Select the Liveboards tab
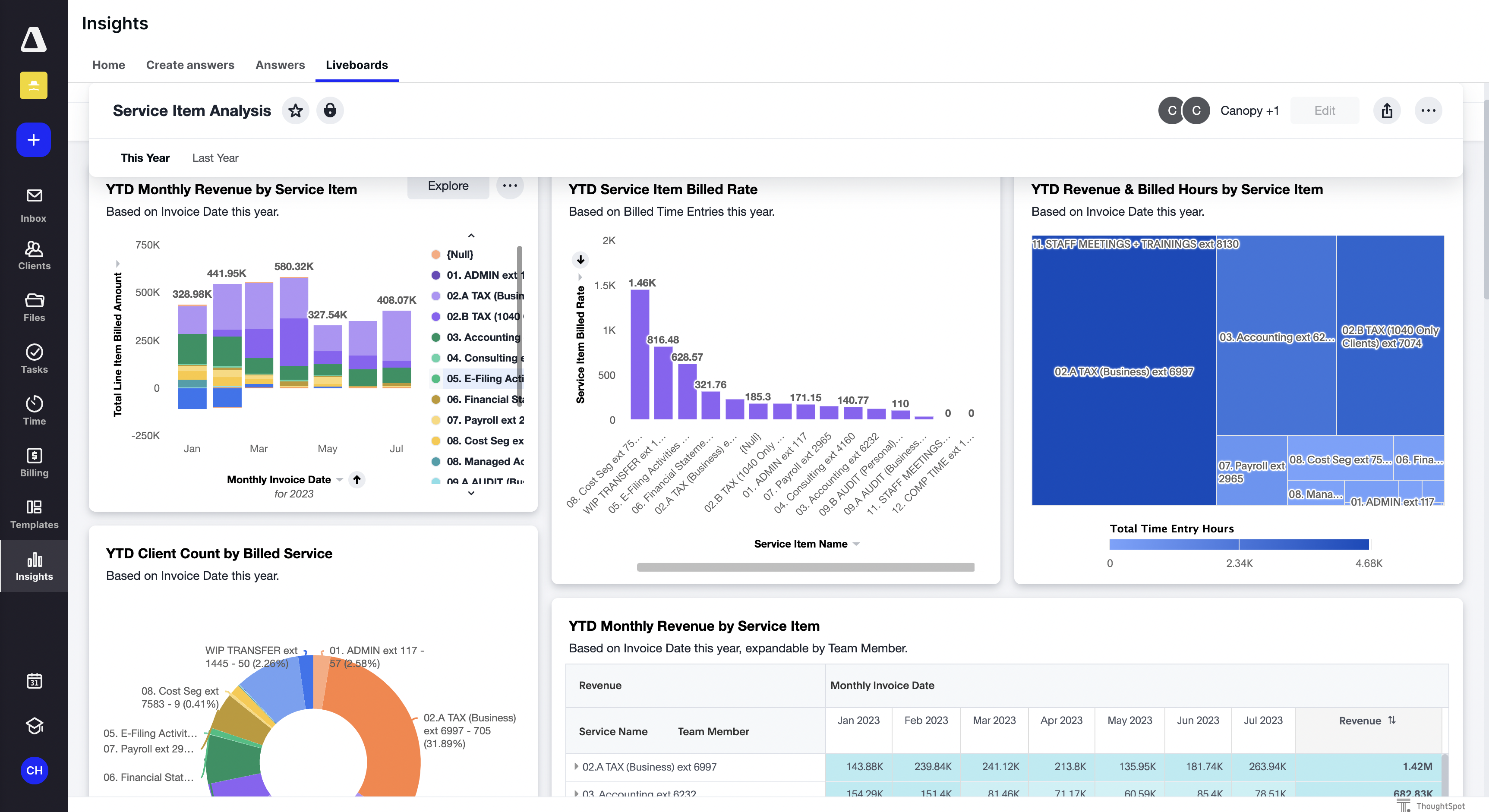This screenshot has width=1489, height=812. click(x=356, y=65)
